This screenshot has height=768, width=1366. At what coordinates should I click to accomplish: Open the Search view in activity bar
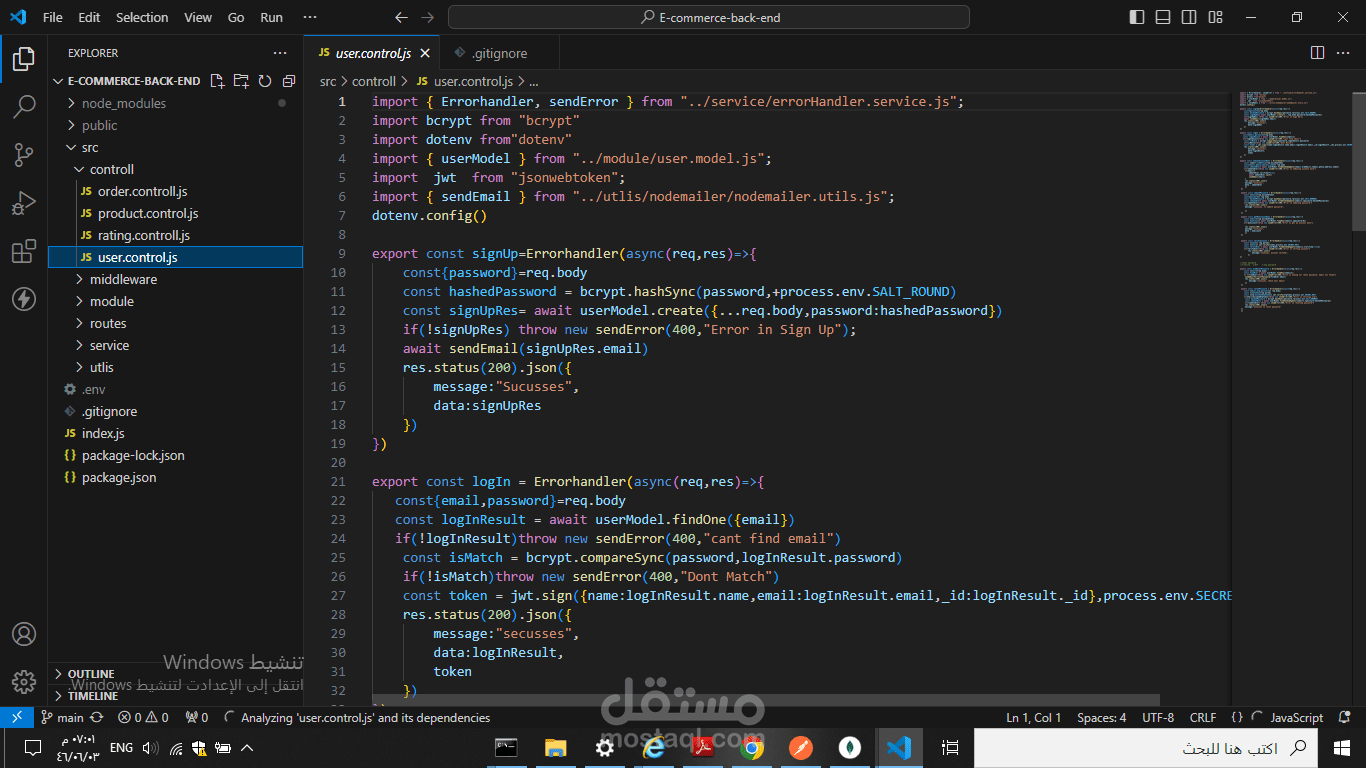coord(24,107)
